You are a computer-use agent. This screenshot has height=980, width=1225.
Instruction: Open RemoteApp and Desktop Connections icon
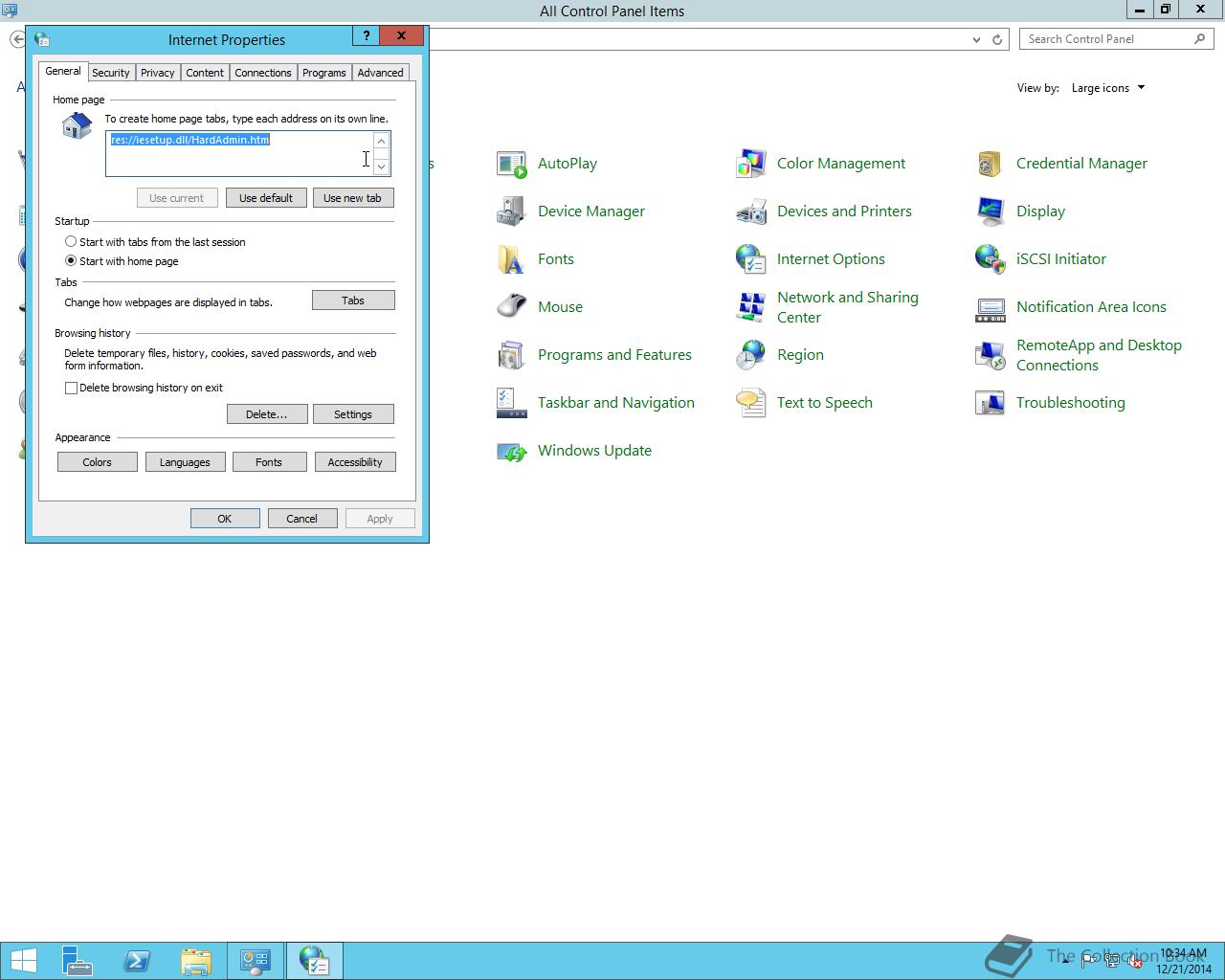pos(991,355)
